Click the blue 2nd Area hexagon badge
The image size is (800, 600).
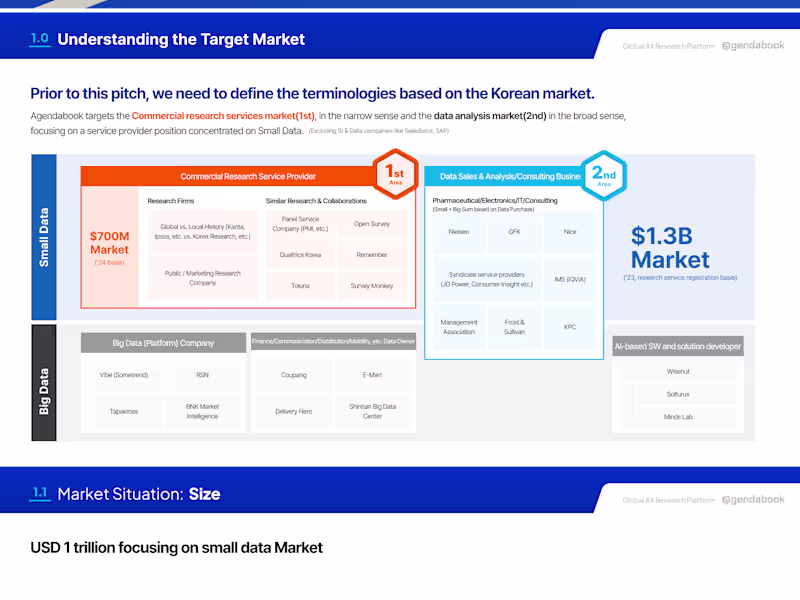(x=604, y=176)
